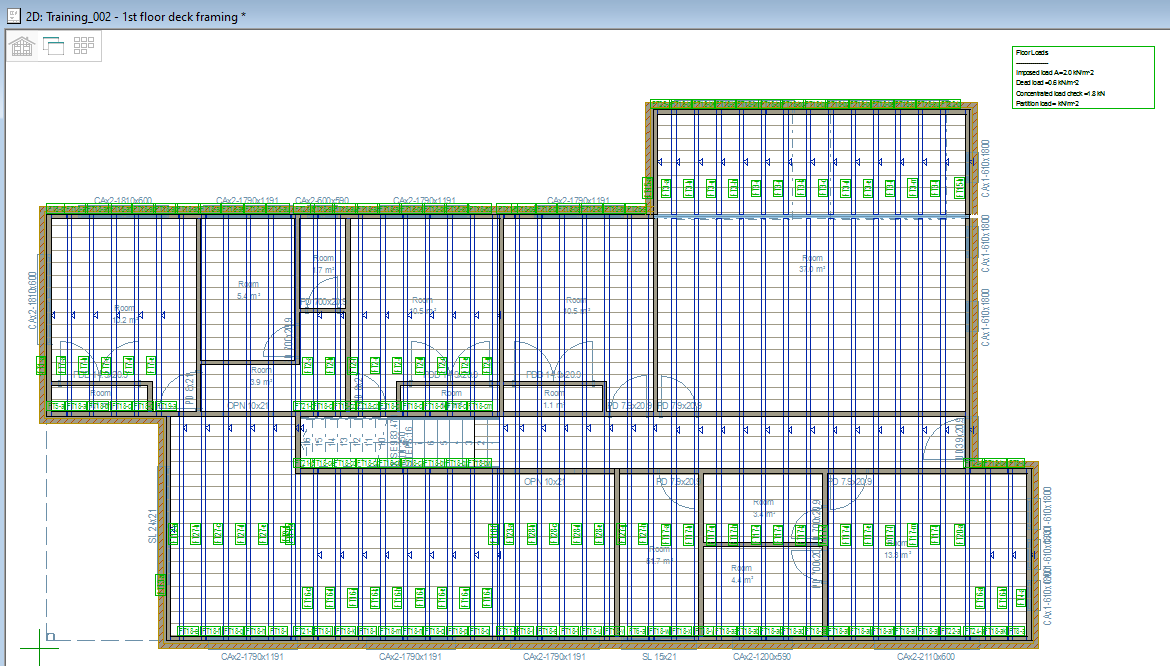This screenshot has width=1170, height=666.
Task: Select the CAx2-2110x600 window label
Action: 925,657
